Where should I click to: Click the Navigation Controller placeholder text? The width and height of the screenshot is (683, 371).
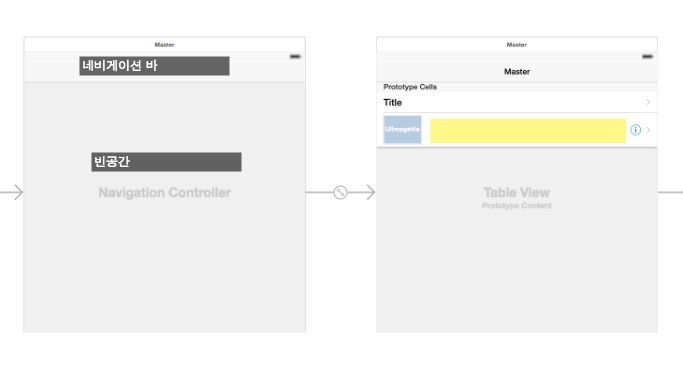(x=165, y=192)
